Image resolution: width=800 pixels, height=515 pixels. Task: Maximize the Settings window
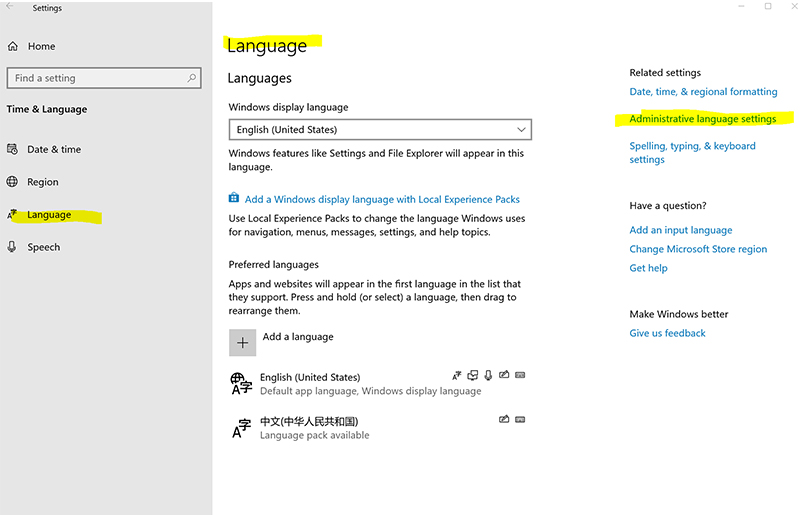click(768, 6)
